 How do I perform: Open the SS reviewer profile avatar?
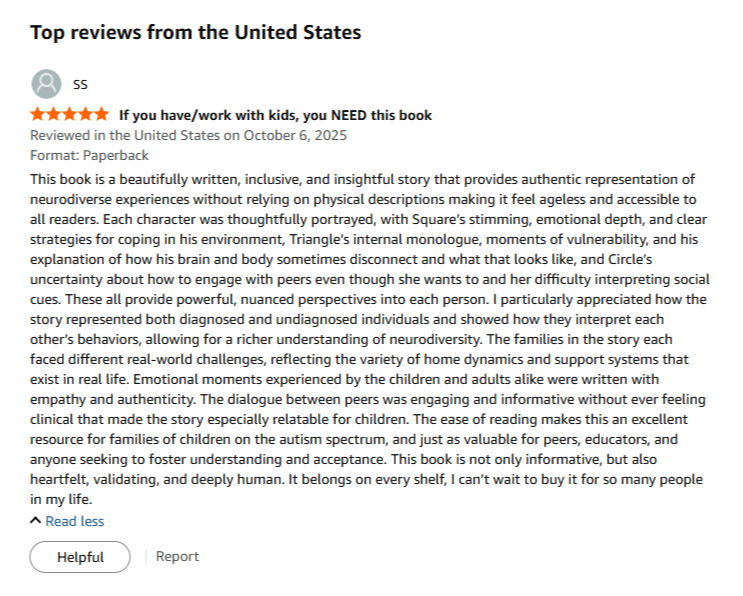pyautogui.click(x=46, y=84)
